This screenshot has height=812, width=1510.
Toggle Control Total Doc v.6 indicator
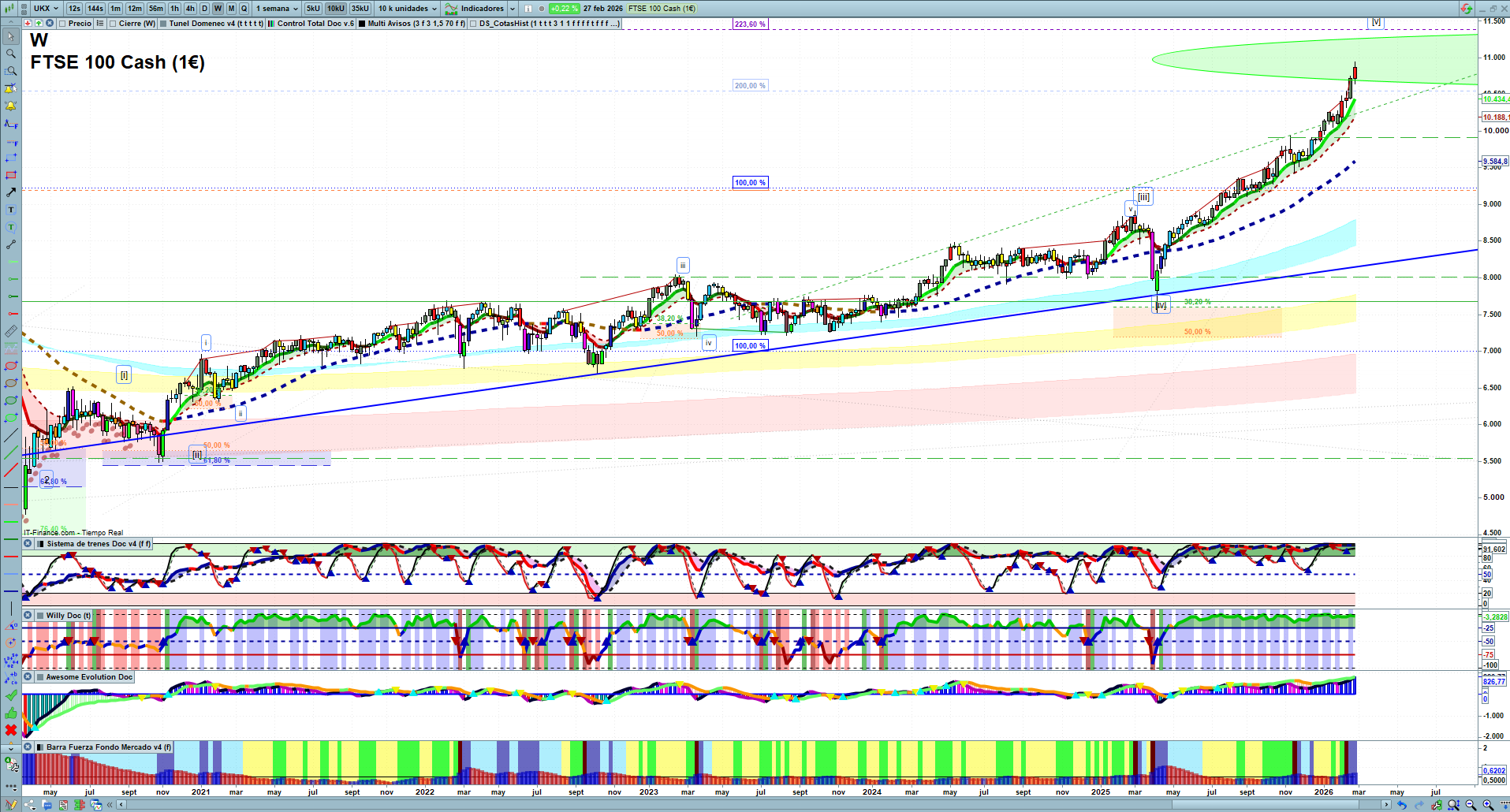coord(271,24)
